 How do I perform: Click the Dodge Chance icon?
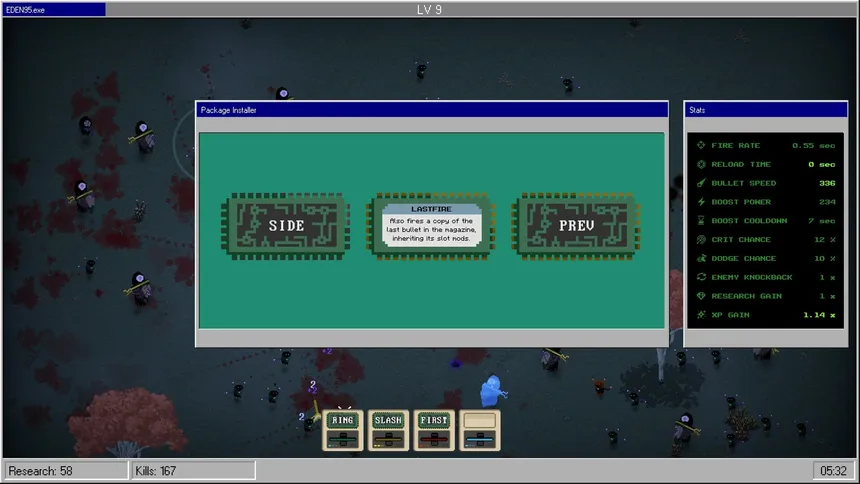tap(701, 258)
